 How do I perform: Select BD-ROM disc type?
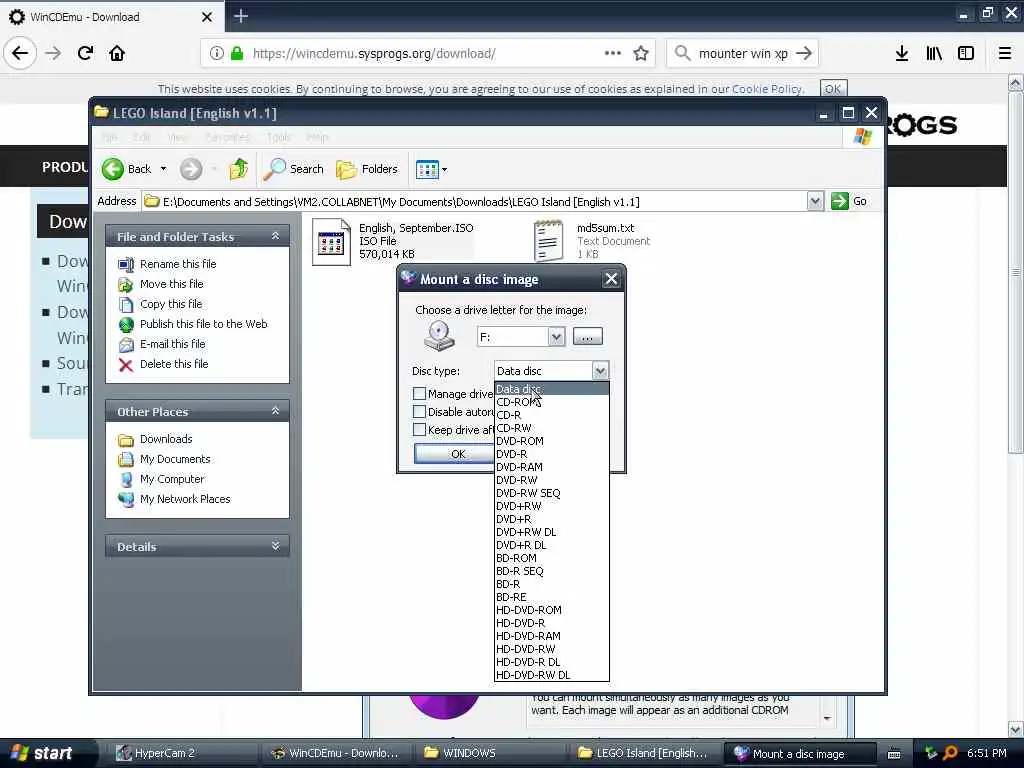tap(552, 558)
